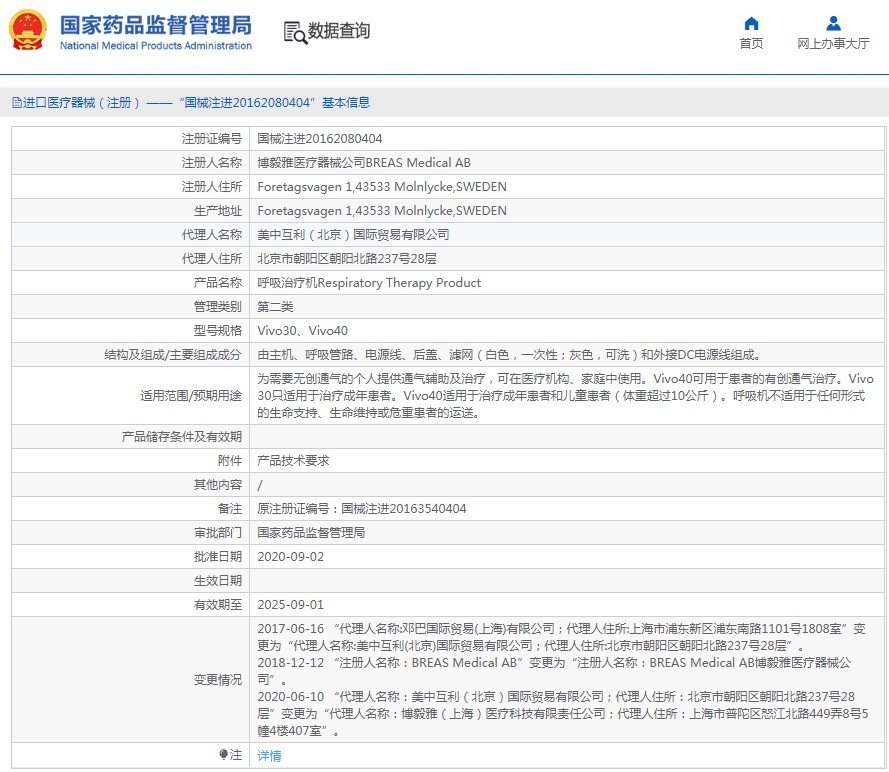Click the document icon before 进口医疗器械
The height and width of the screenshot is (772, 889).
pos(17,103)
